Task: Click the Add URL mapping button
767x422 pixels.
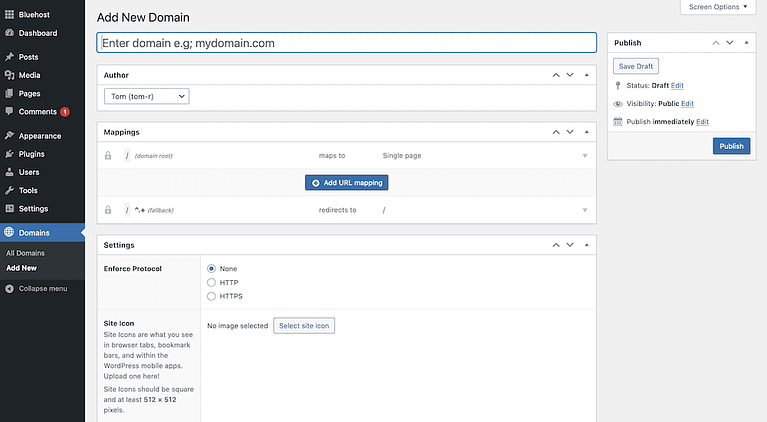Action: coord(347,182)
